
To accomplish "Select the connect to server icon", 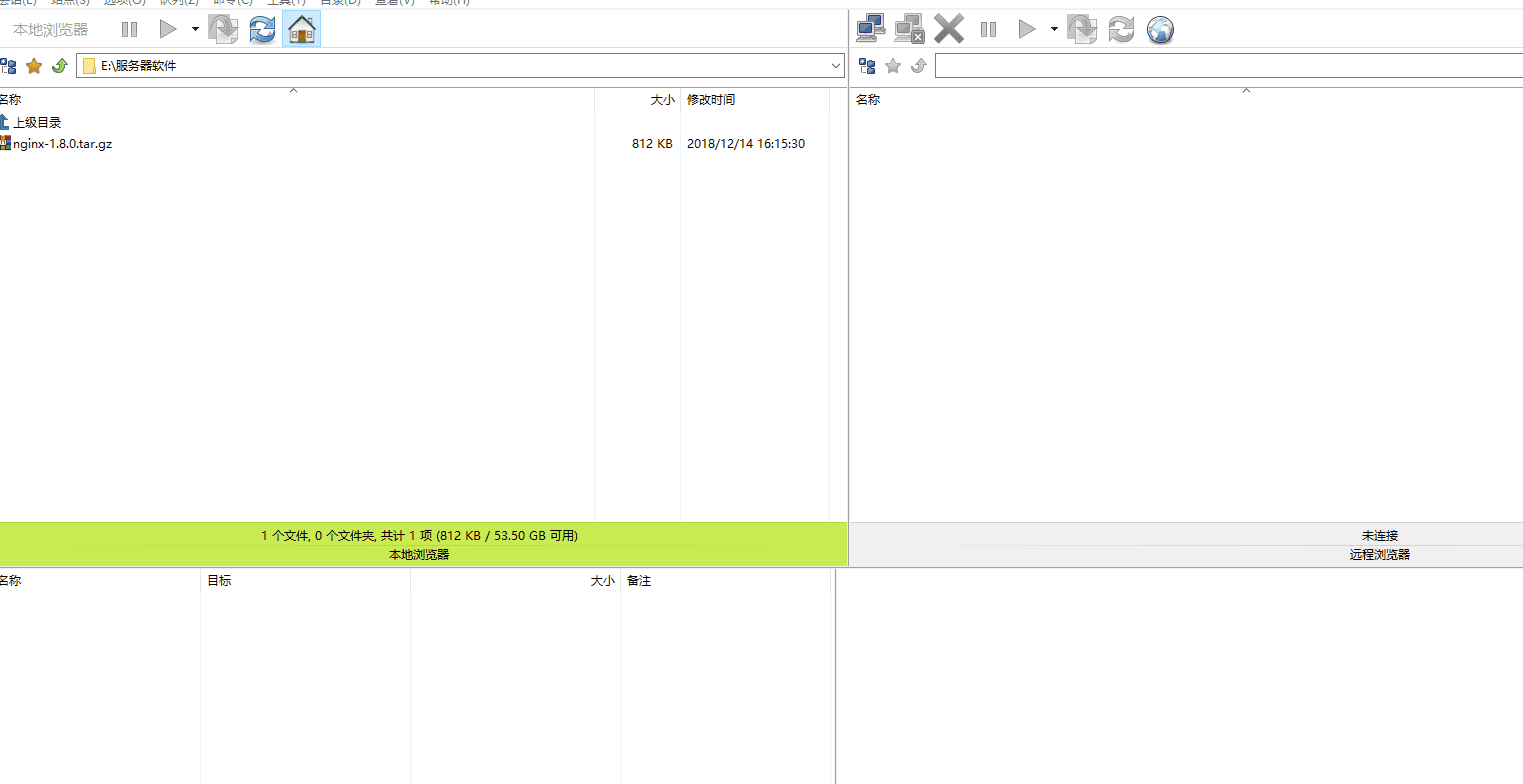I will [x=870, y=28].
